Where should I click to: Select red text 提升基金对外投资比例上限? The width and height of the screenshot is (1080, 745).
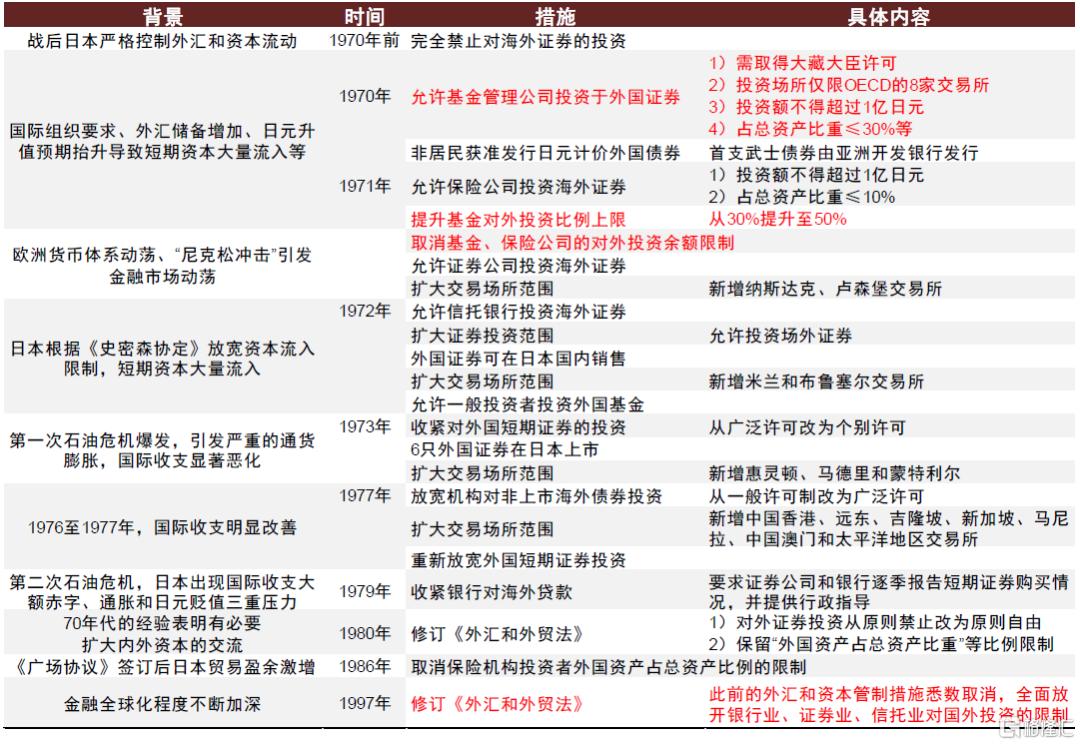518,219
